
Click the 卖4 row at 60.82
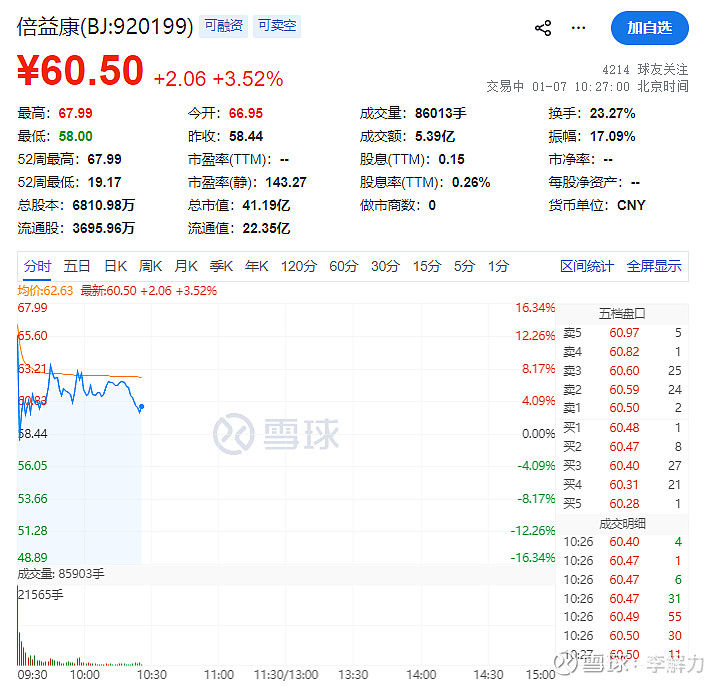click(622, 352)
